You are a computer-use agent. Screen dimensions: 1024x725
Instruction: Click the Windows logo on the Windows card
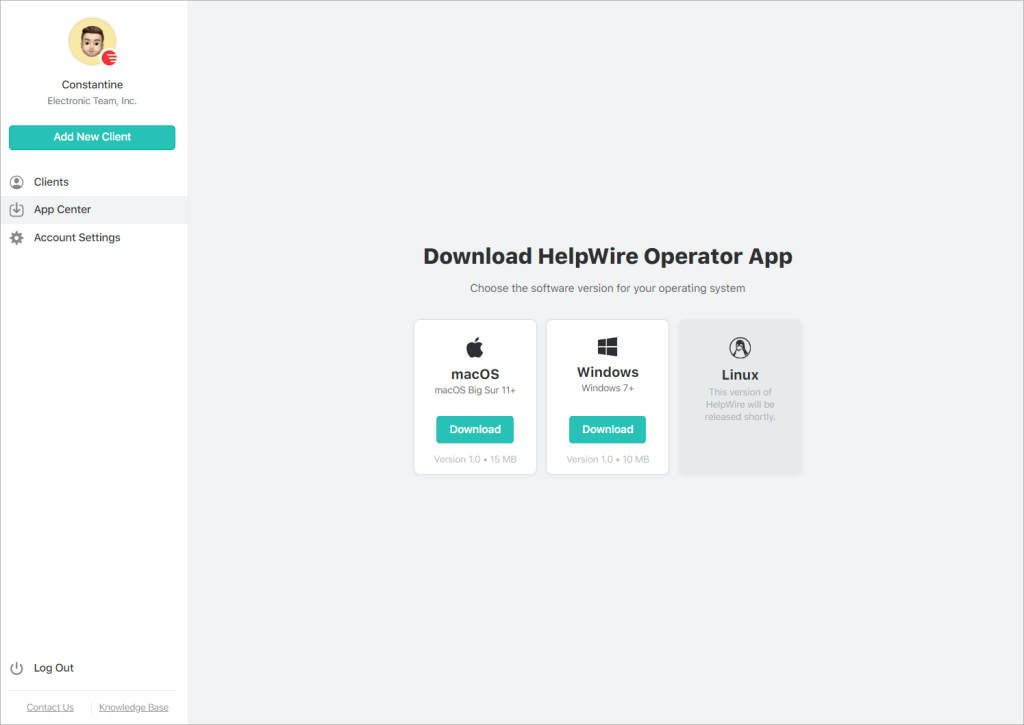(607, 344)
